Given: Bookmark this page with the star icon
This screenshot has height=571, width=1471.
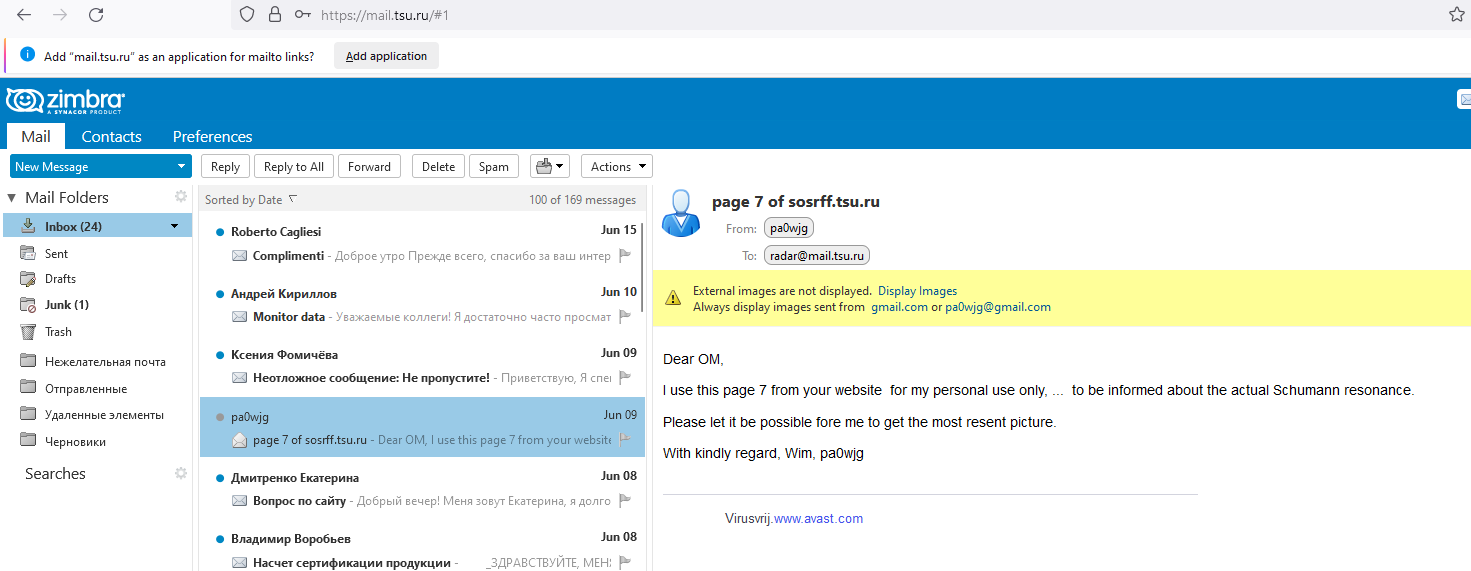Looking at the screenshot, I should pyautogui.click(x=1456, y=15).
